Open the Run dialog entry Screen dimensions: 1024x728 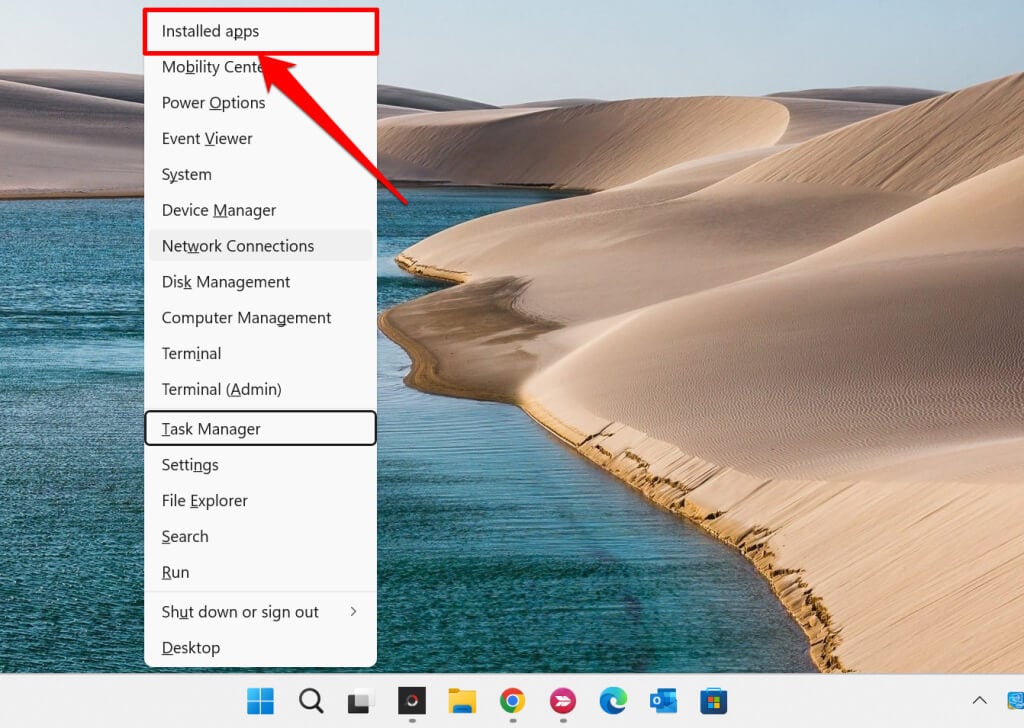pos(260,573)
